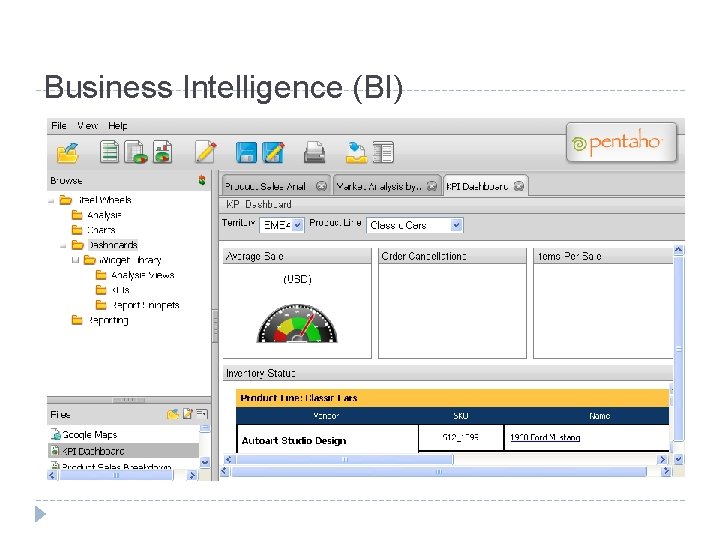This screenshot has width=720, height=540.
Task: Click the Inventory Status section header
Action: tap(448, 373)
